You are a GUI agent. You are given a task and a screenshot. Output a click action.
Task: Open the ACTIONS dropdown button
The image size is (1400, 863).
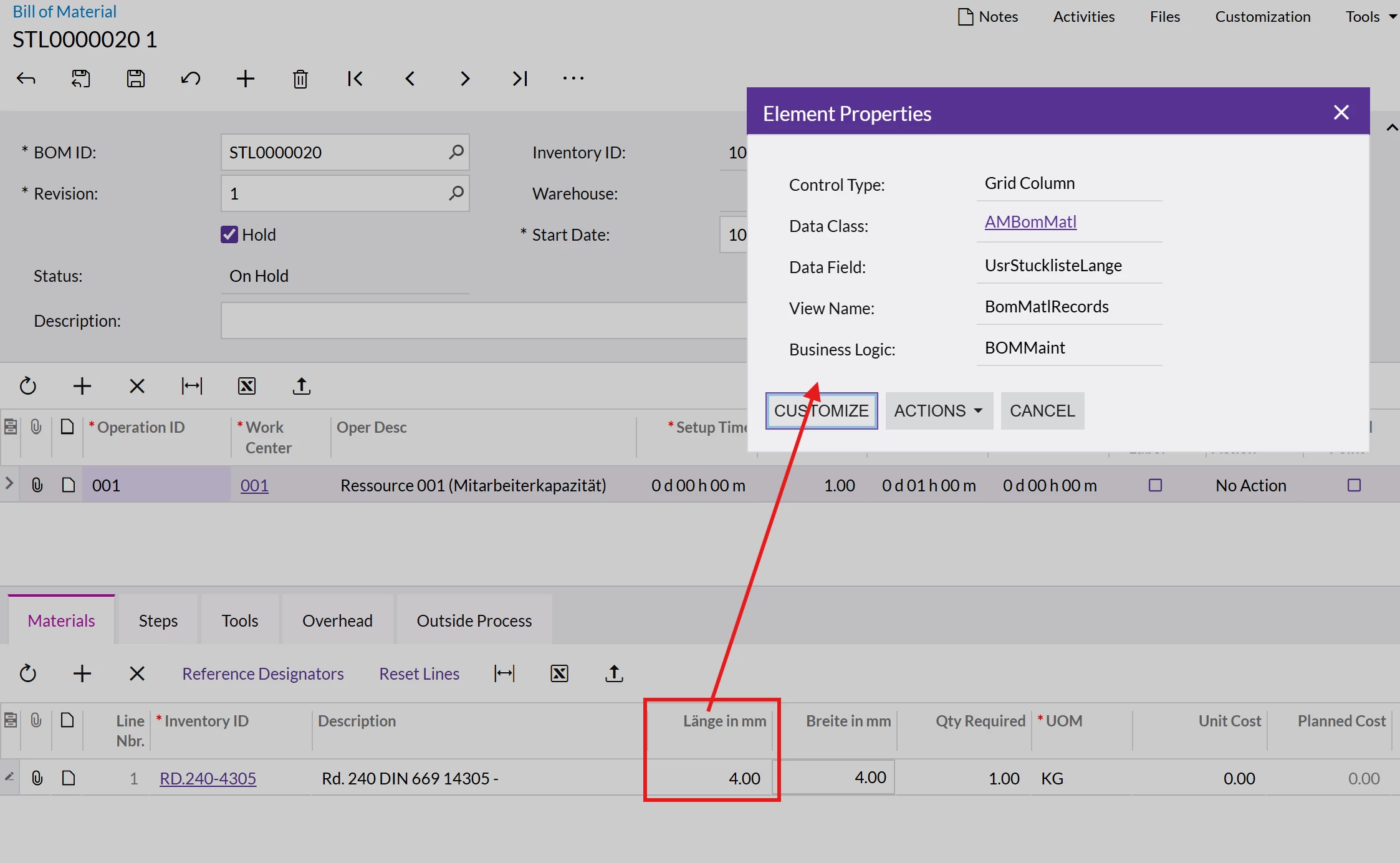tap(938, 411)
